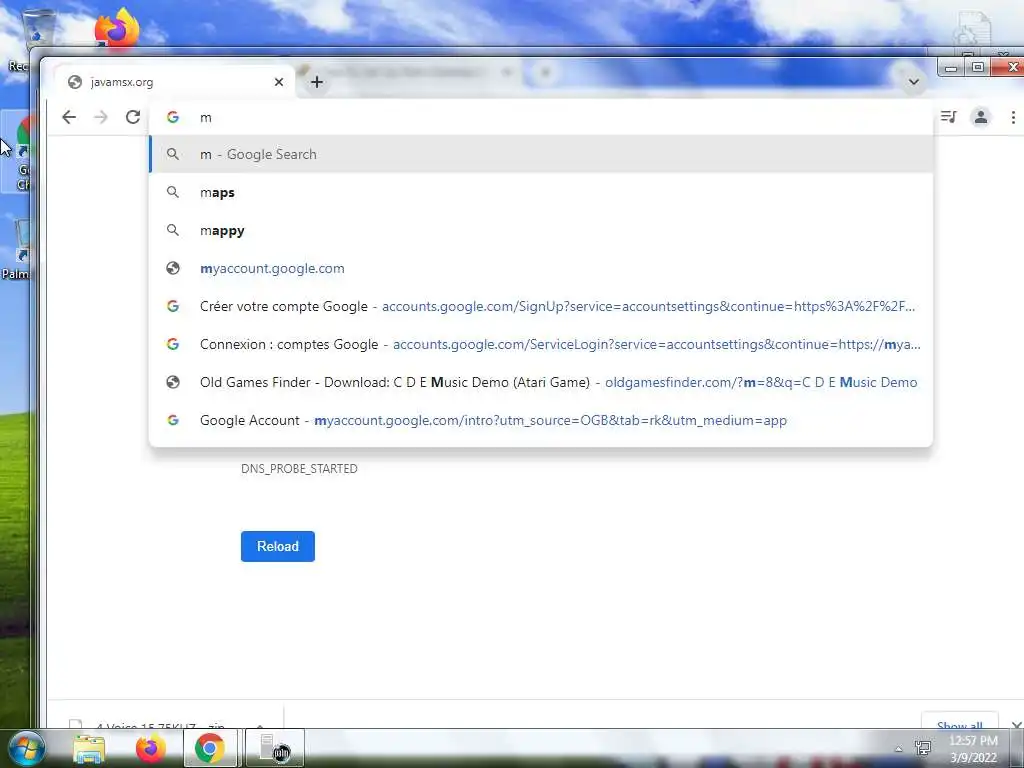Open the myaccount.google.com suggestion

pyautogui.click(x=541, y=268)
